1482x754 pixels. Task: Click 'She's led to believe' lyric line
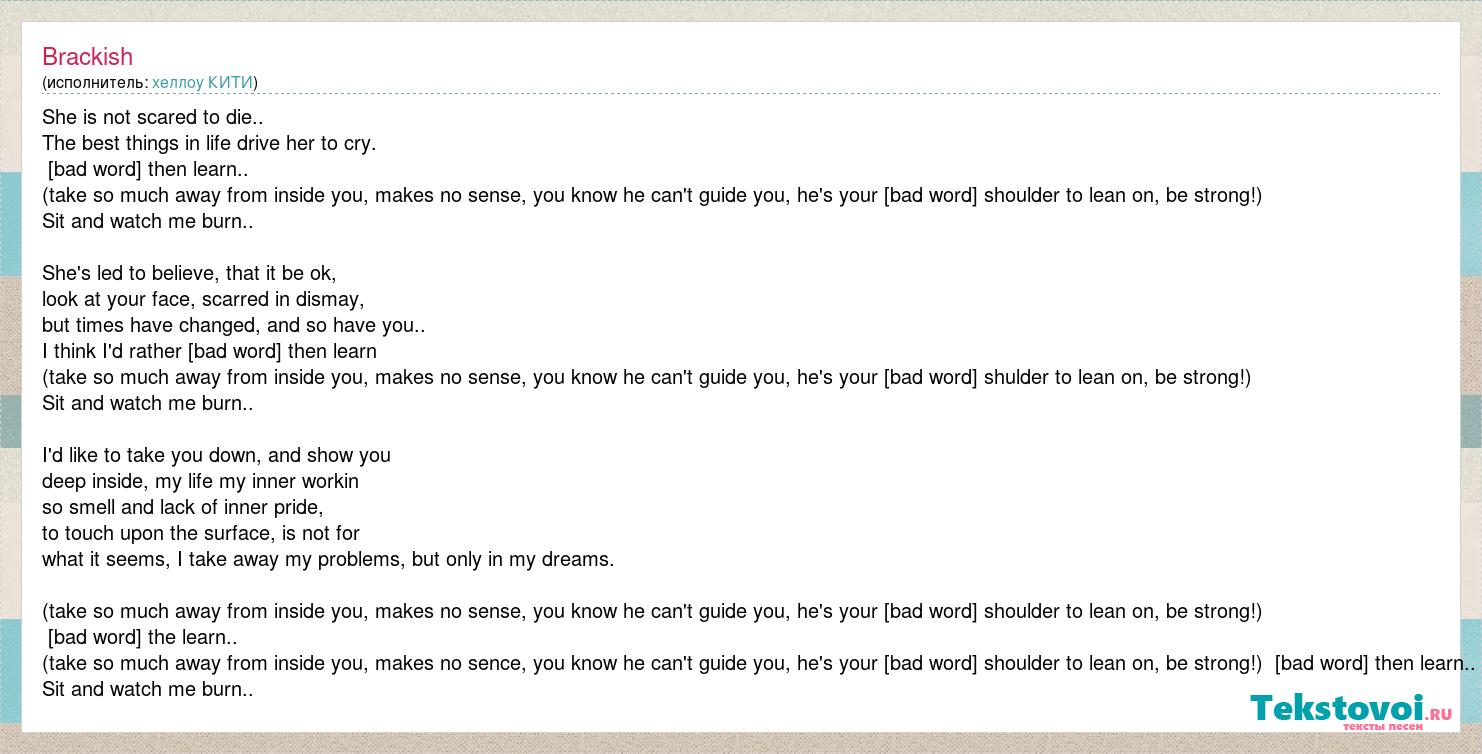(189, 273)
